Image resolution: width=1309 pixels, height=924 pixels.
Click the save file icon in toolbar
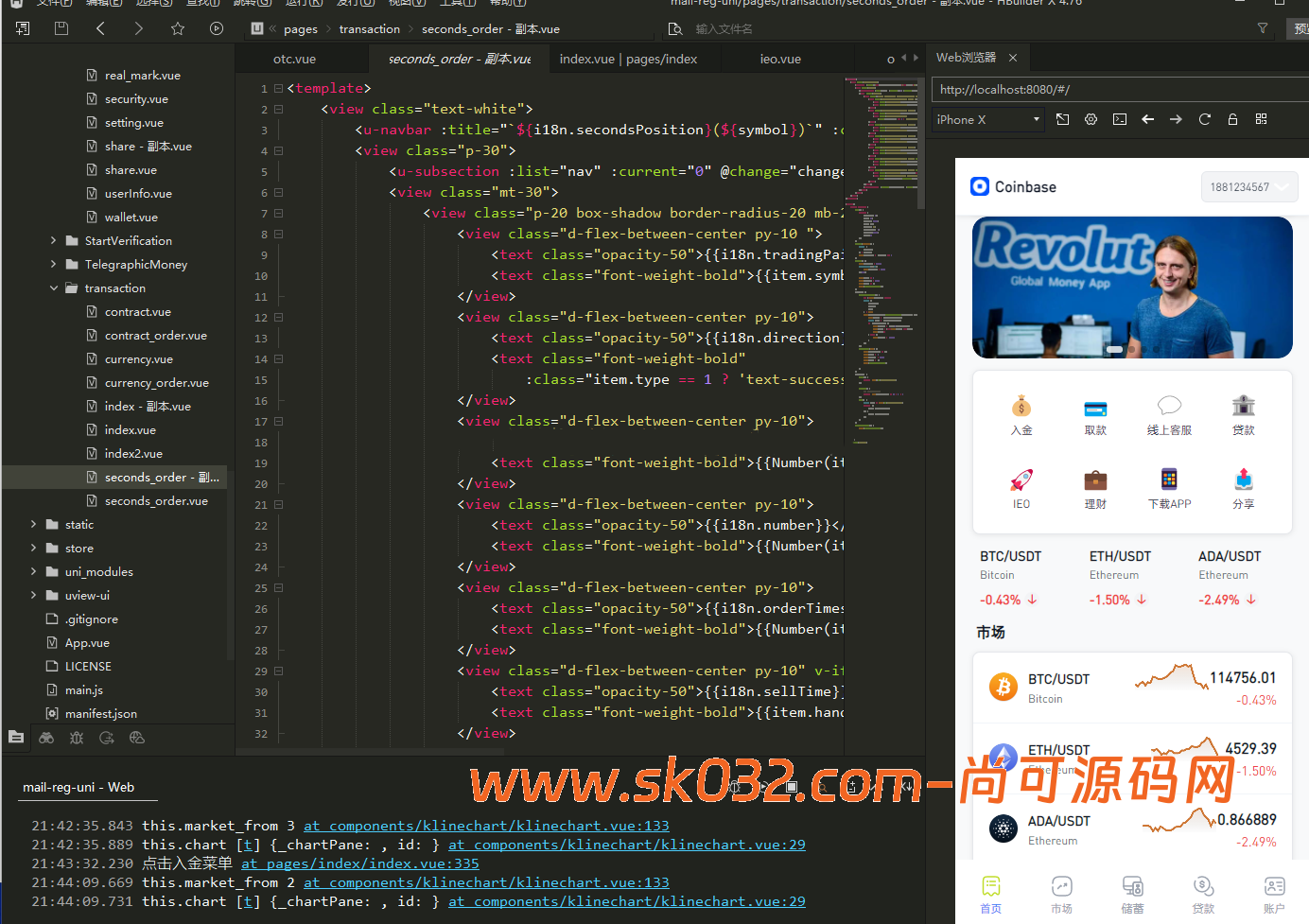(61, 28)
